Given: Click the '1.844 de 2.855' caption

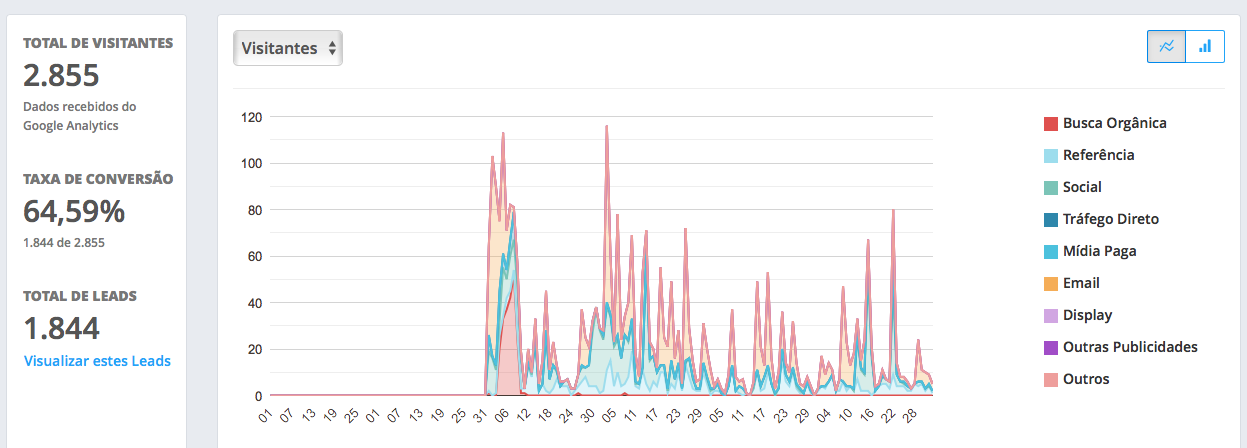Looking at the screenshot, I should coord(64,242).
